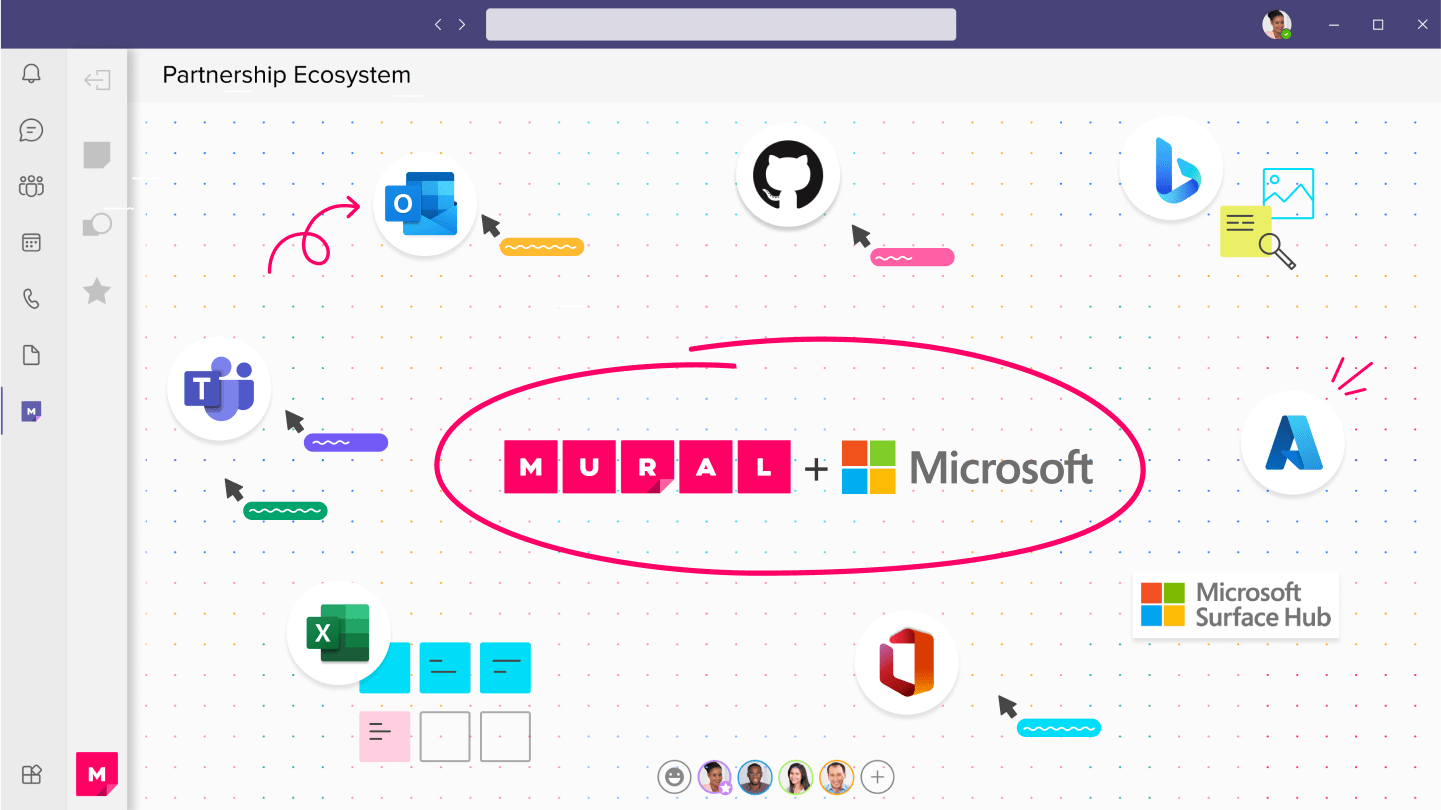This screenshot has width=1441, height=810.
Task: Open the Teams channels icon in the sidebar
Action: pyautogui.click(x=31, y=186)
